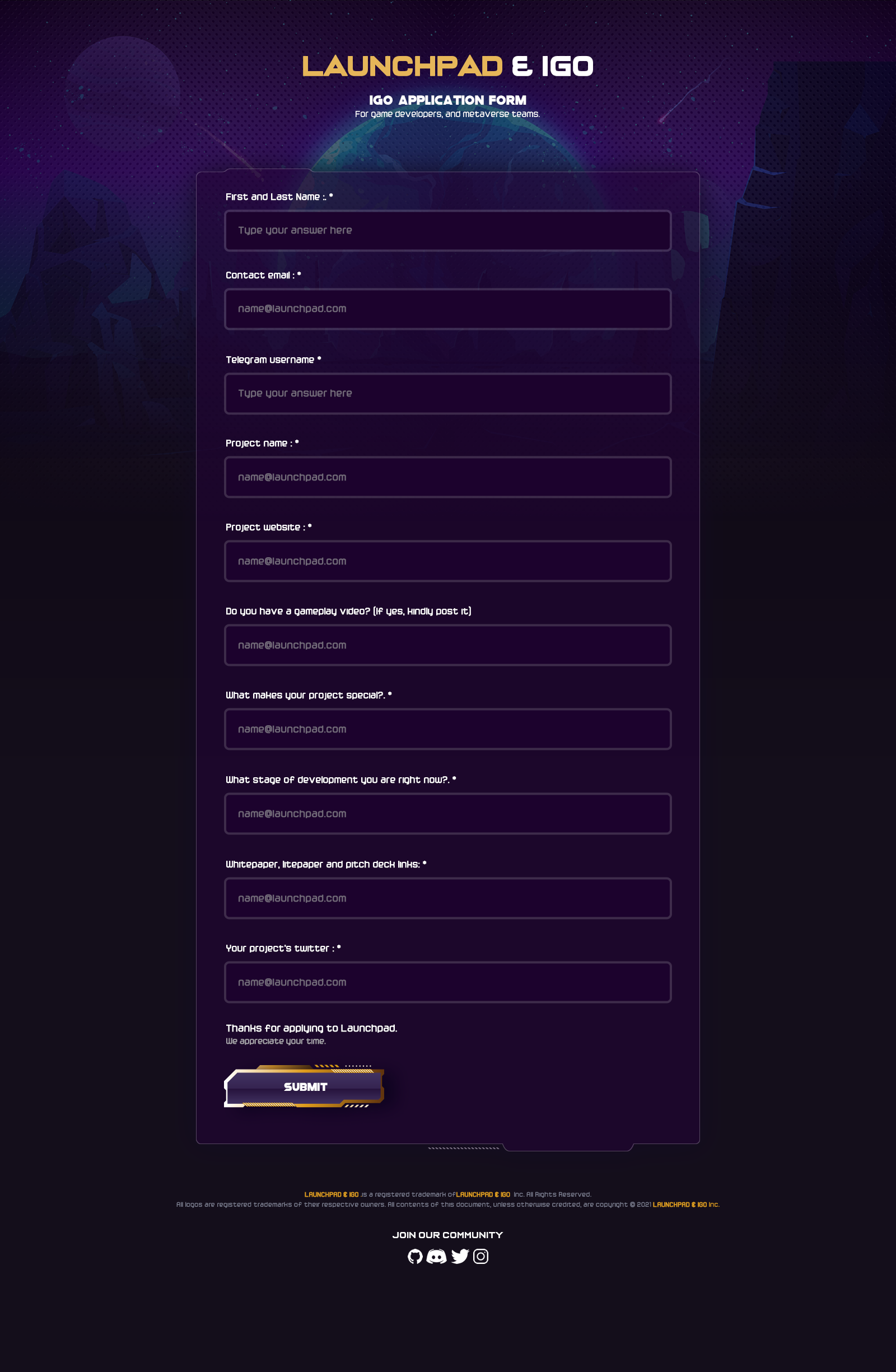Click the stage of development field
Screen dimensions: 896x1372
[x=447, y=814]
